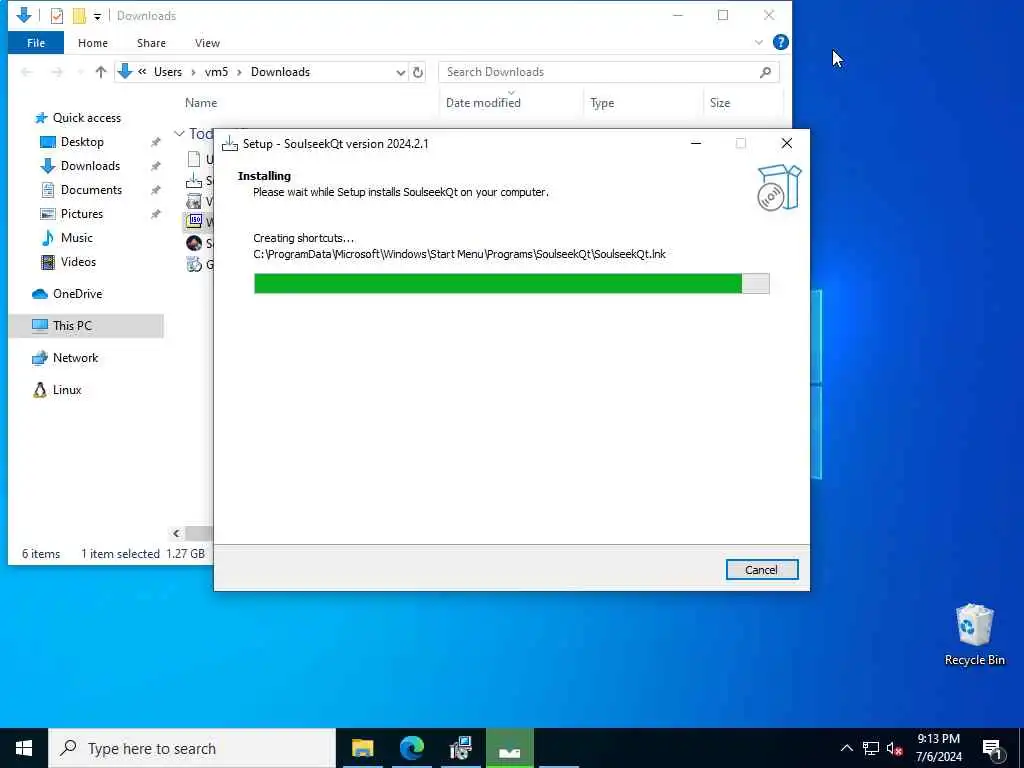Click the Search Downloads field
The height and width of the screenshot is (768, 1024).
pyautogui.click(x=609, y=72)
